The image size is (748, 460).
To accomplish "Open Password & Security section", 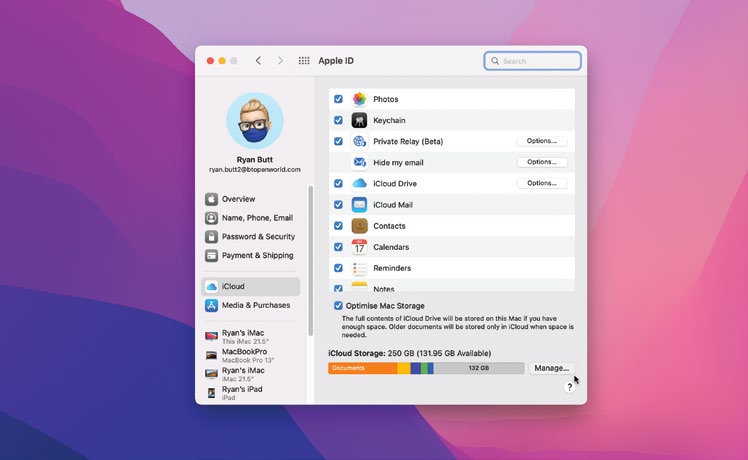I will (250, 237).
